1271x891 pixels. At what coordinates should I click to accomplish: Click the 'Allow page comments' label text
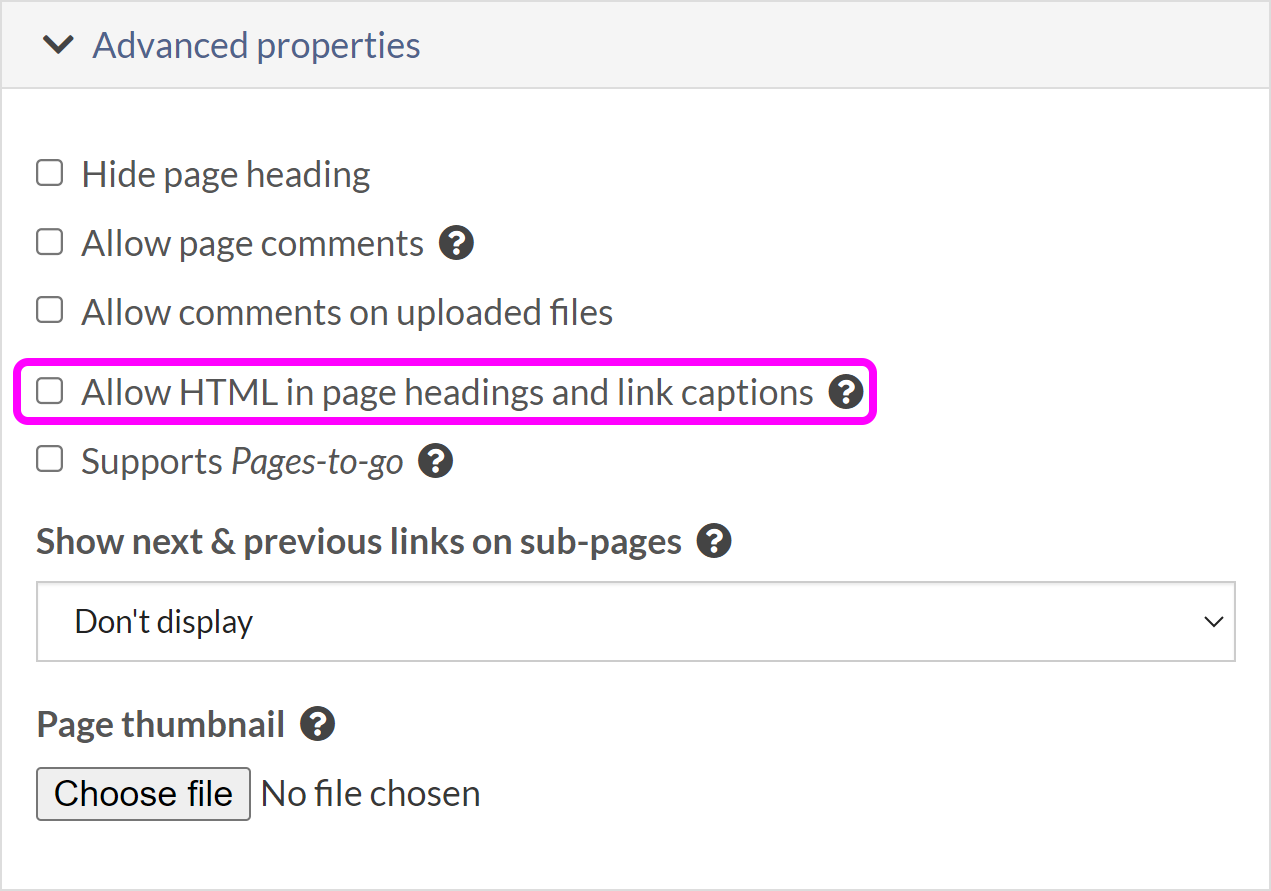[x=253, y=244]
